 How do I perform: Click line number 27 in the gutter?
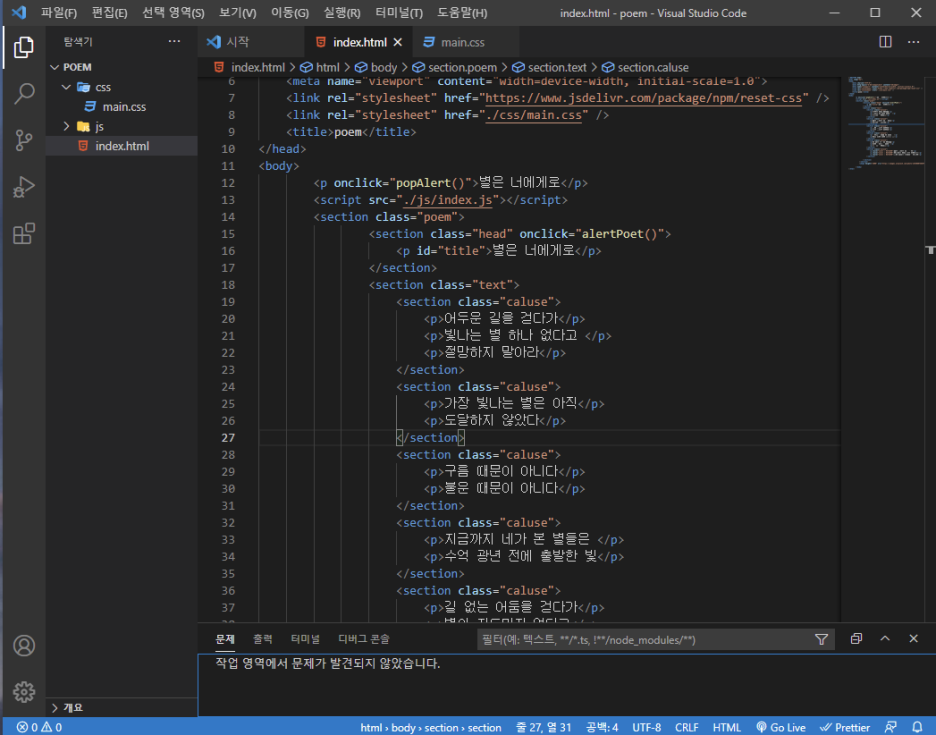(228, 438)
